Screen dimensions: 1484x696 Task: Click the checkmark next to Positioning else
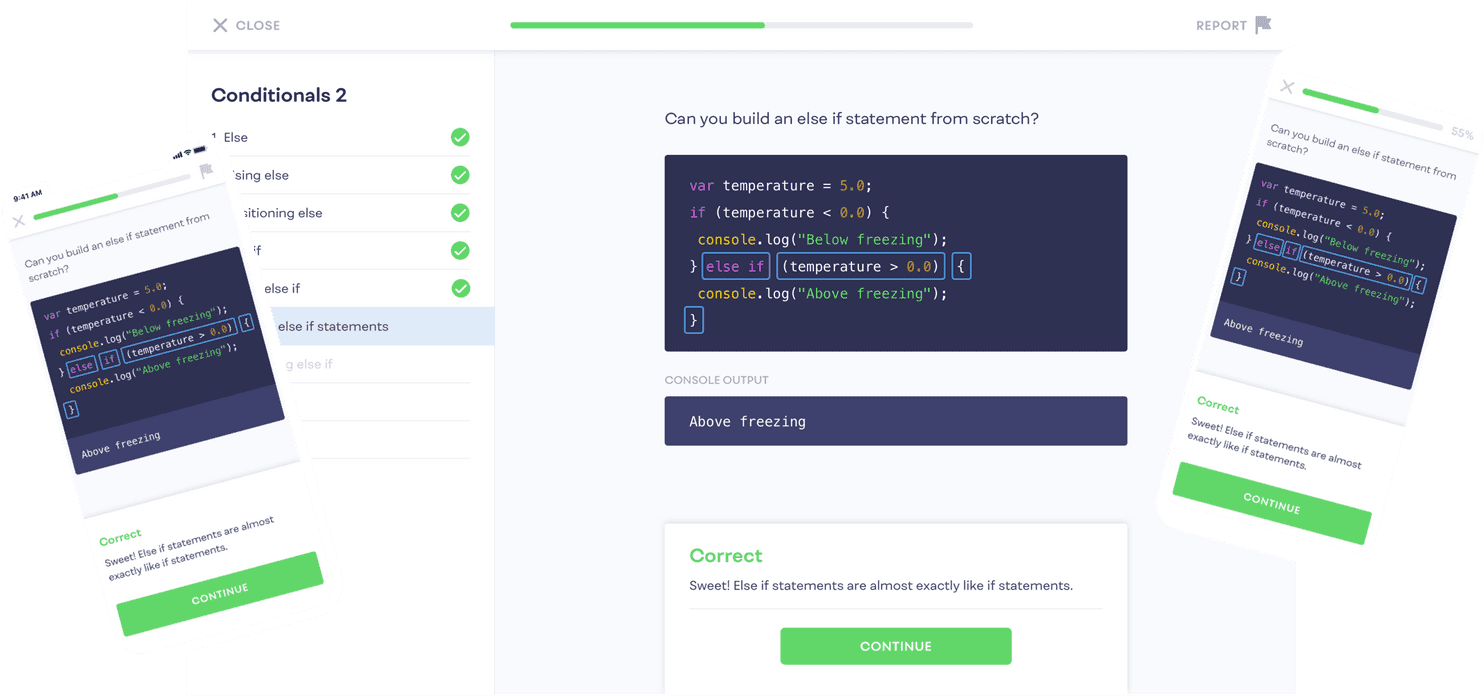[x=460, y=213]
